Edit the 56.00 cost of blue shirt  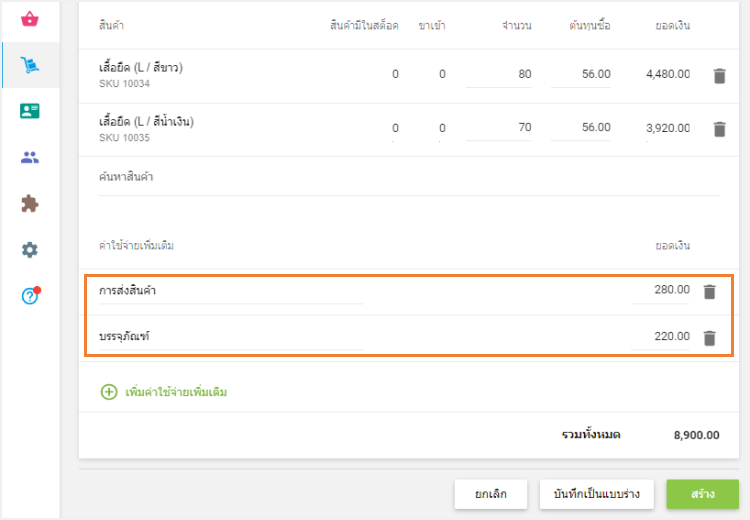tap(581, 128)
